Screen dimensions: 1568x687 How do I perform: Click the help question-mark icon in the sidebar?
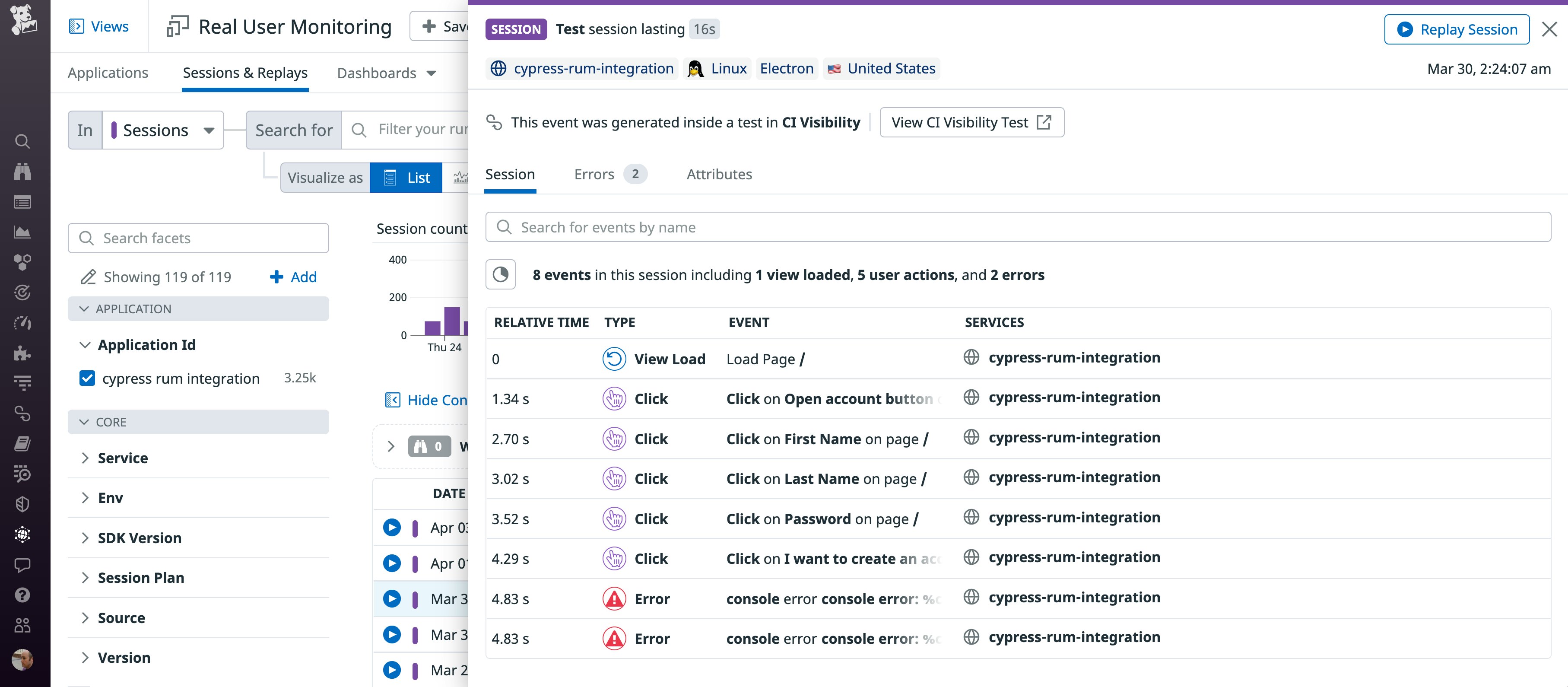(22, 595)
